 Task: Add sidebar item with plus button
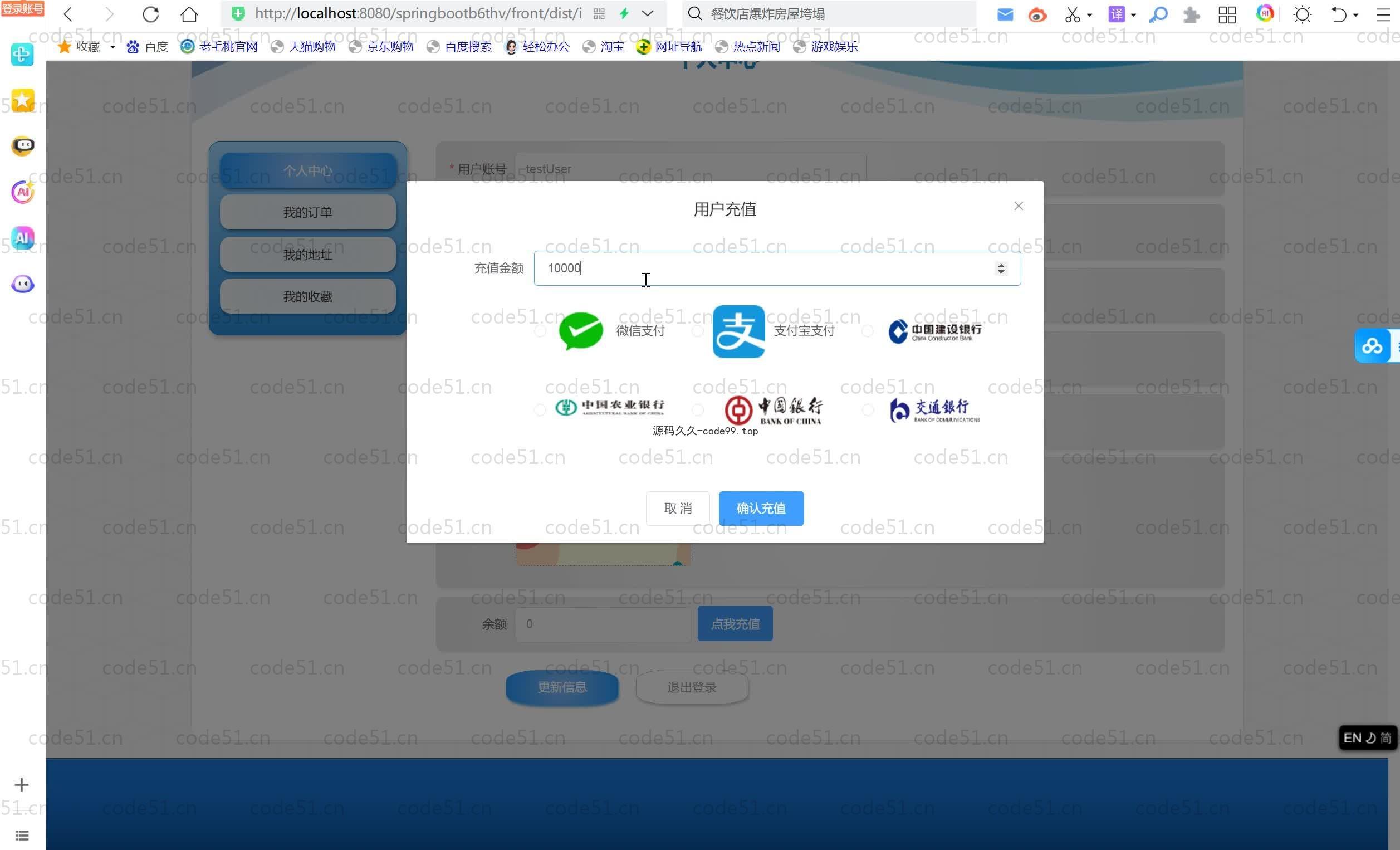[22, 785]
